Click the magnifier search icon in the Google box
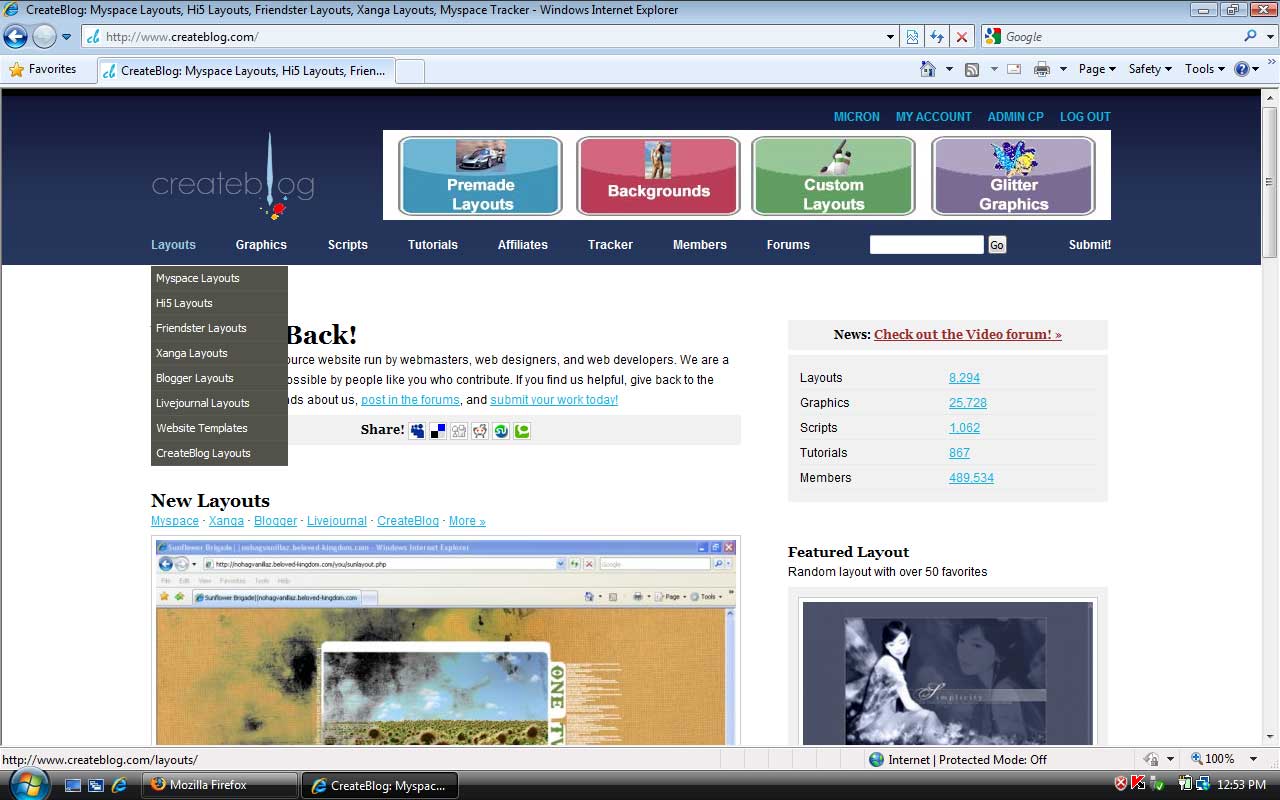 pyautogui.click(x=1251, y=36)
